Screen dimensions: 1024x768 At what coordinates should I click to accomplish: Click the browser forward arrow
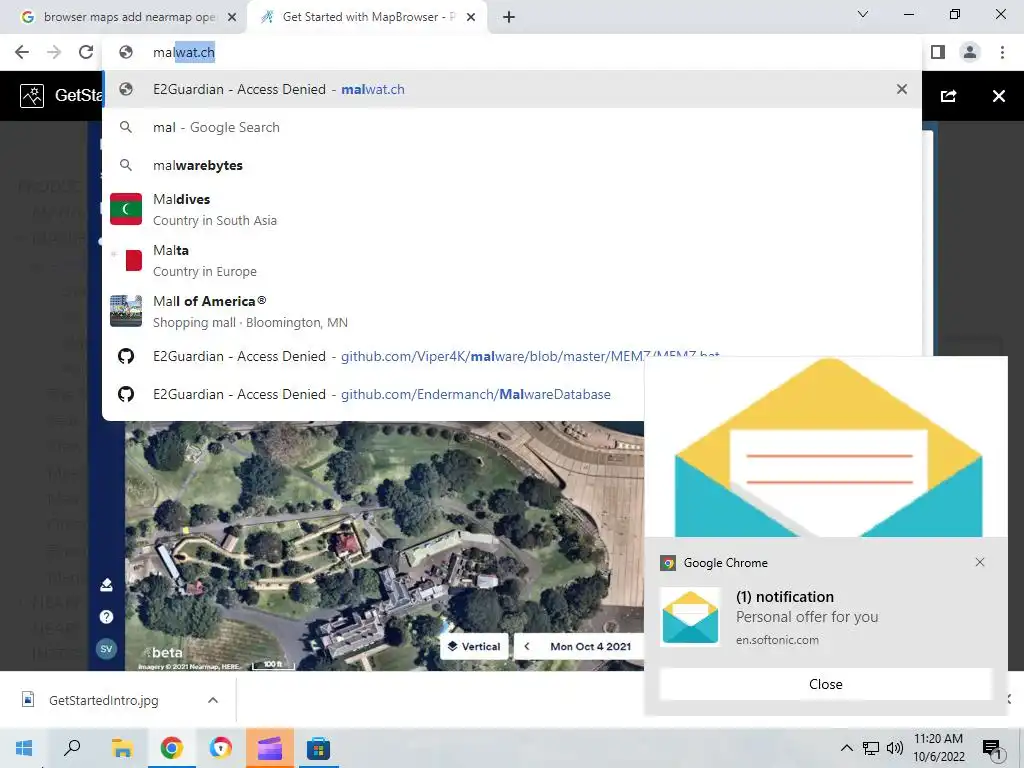click(54, 52)
